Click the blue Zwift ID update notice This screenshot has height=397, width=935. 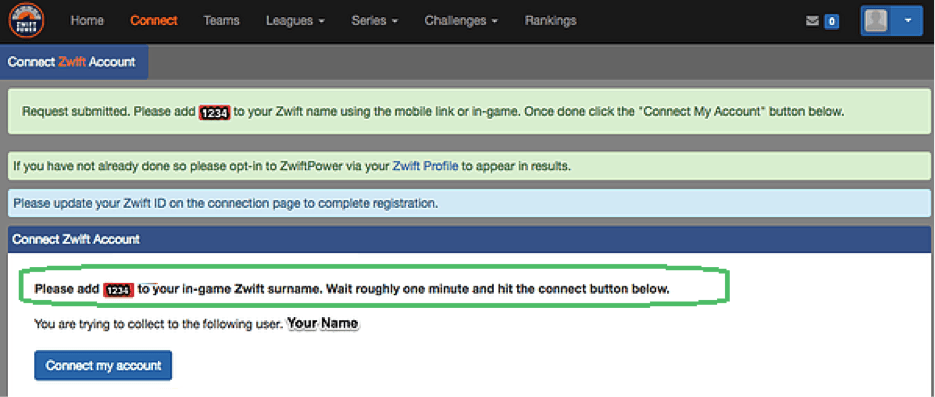pos(469,203)
